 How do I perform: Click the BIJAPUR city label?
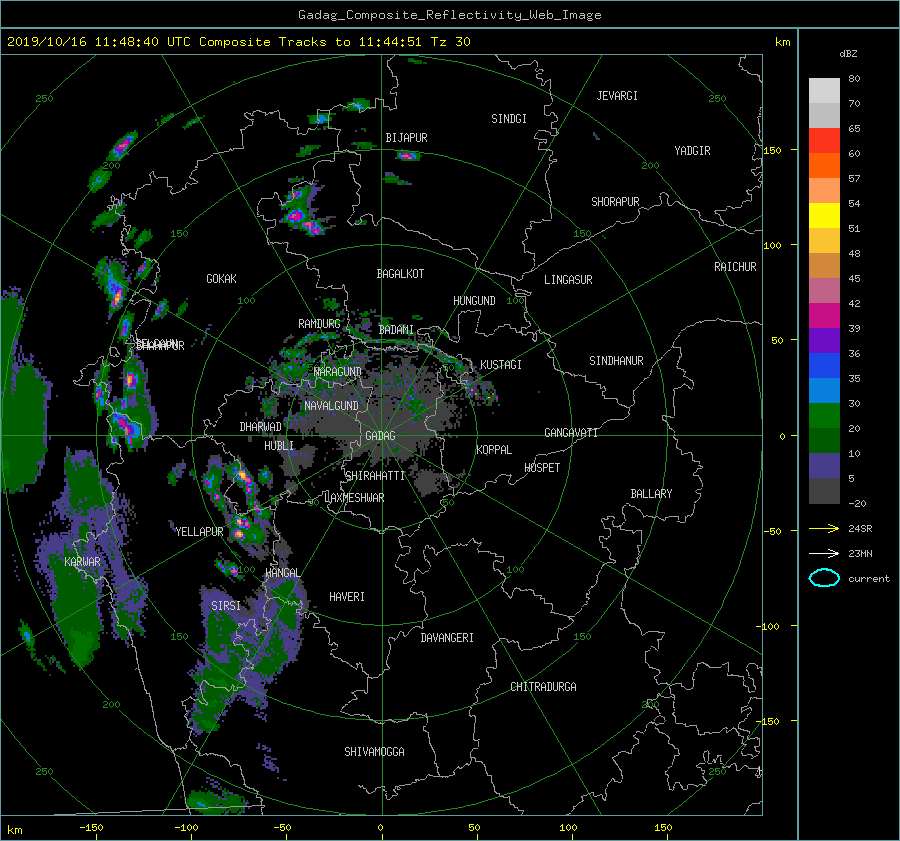[x=406, y=138]
